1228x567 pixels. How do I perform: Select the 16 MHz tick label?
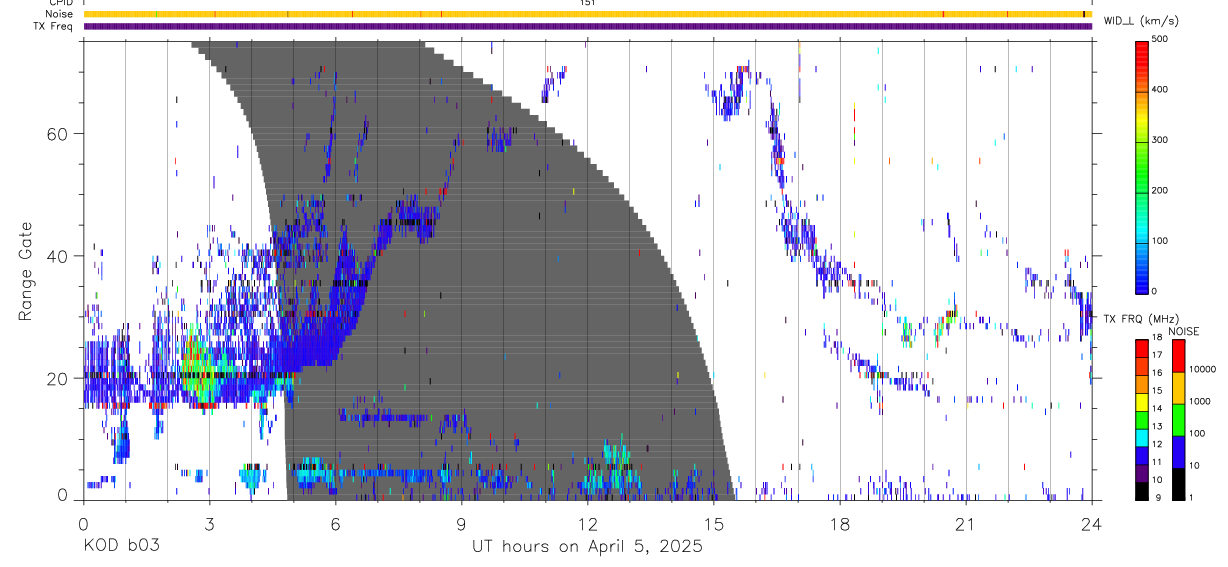coord(1158,373)
